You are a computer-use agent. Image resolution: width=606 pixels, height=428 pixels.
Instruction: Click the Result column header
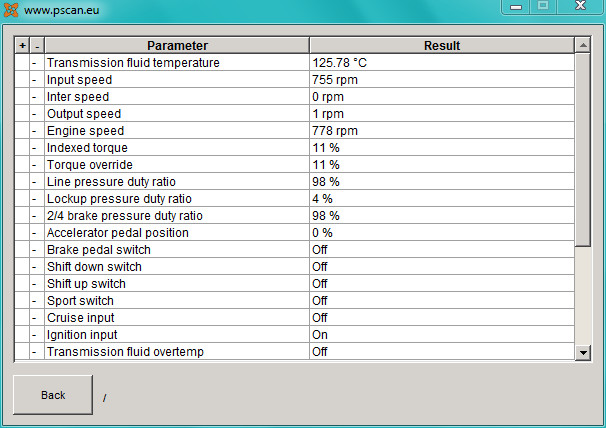tap(442, 46)
